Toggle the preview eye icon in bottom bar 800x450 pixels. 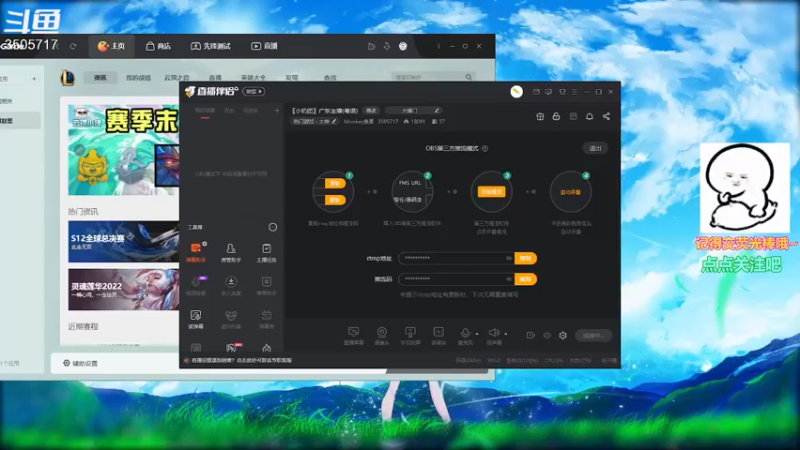coord(547,335)
